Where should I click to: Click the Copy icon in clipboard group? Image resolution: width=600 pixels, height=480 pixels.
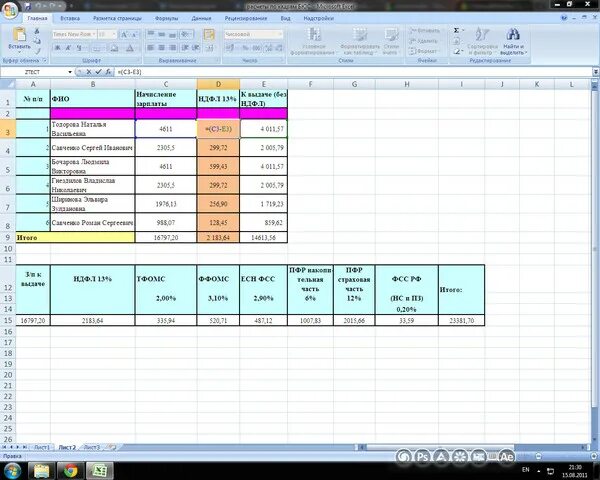(37, 41)
